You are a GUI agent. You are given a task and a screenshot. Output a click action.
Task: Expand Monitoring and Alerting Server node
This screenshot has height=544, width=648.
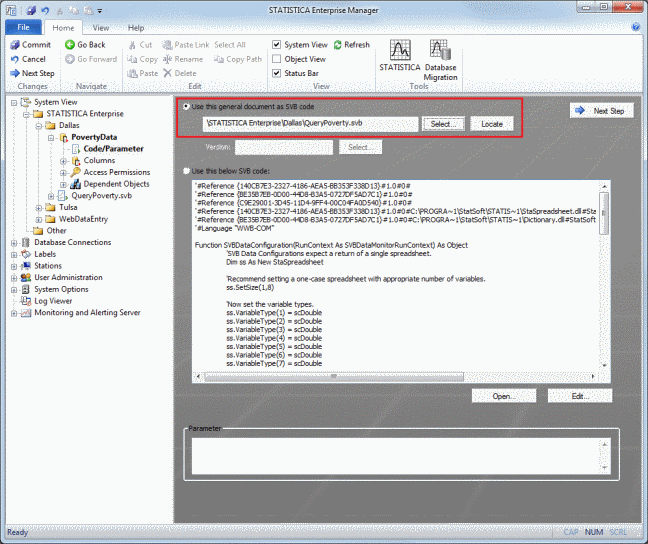[14, 313]
